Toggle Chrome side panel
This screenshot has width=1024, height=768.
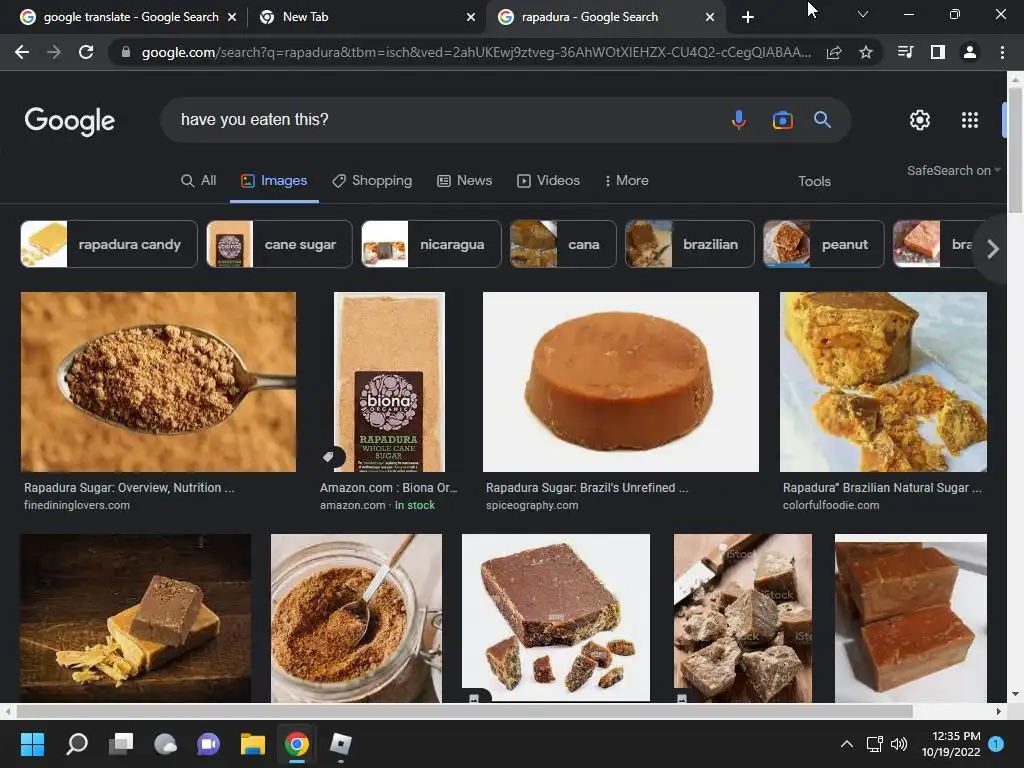tap(938, 52)
